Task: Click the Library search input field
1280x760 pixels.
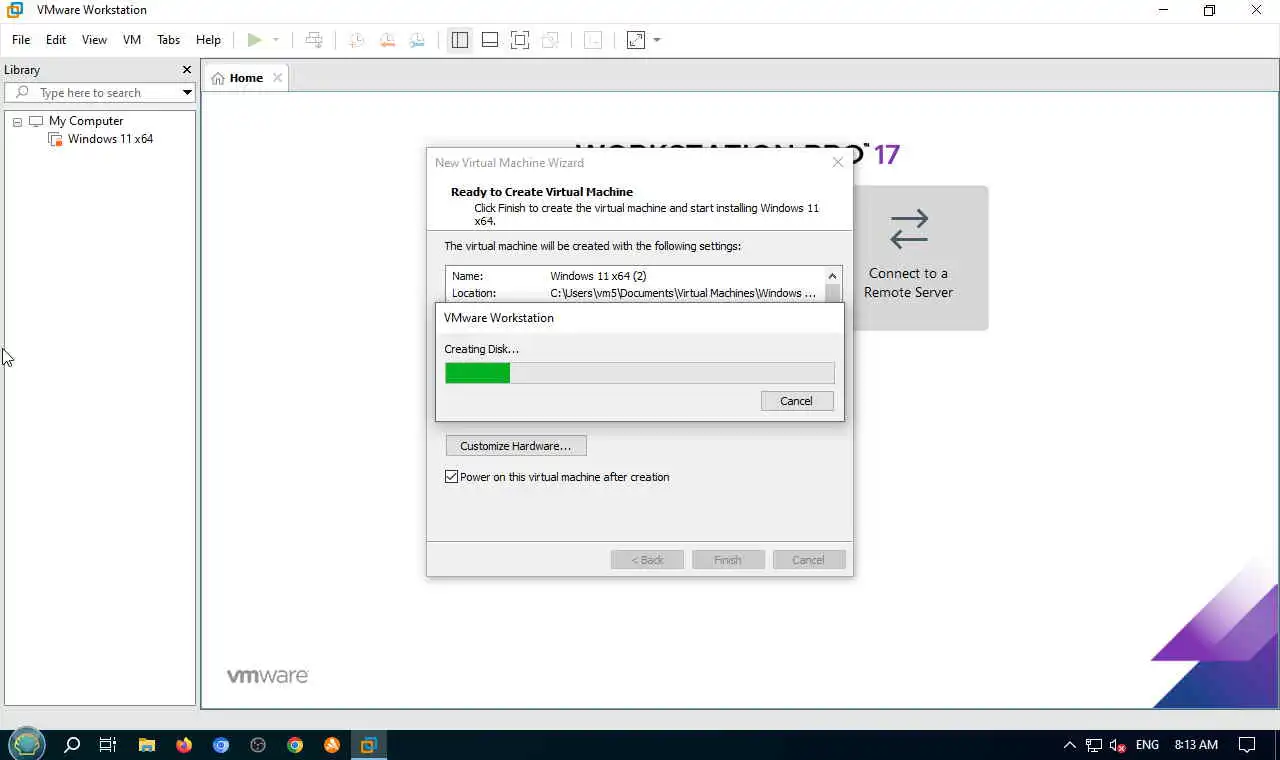Action: click(98, 92)
